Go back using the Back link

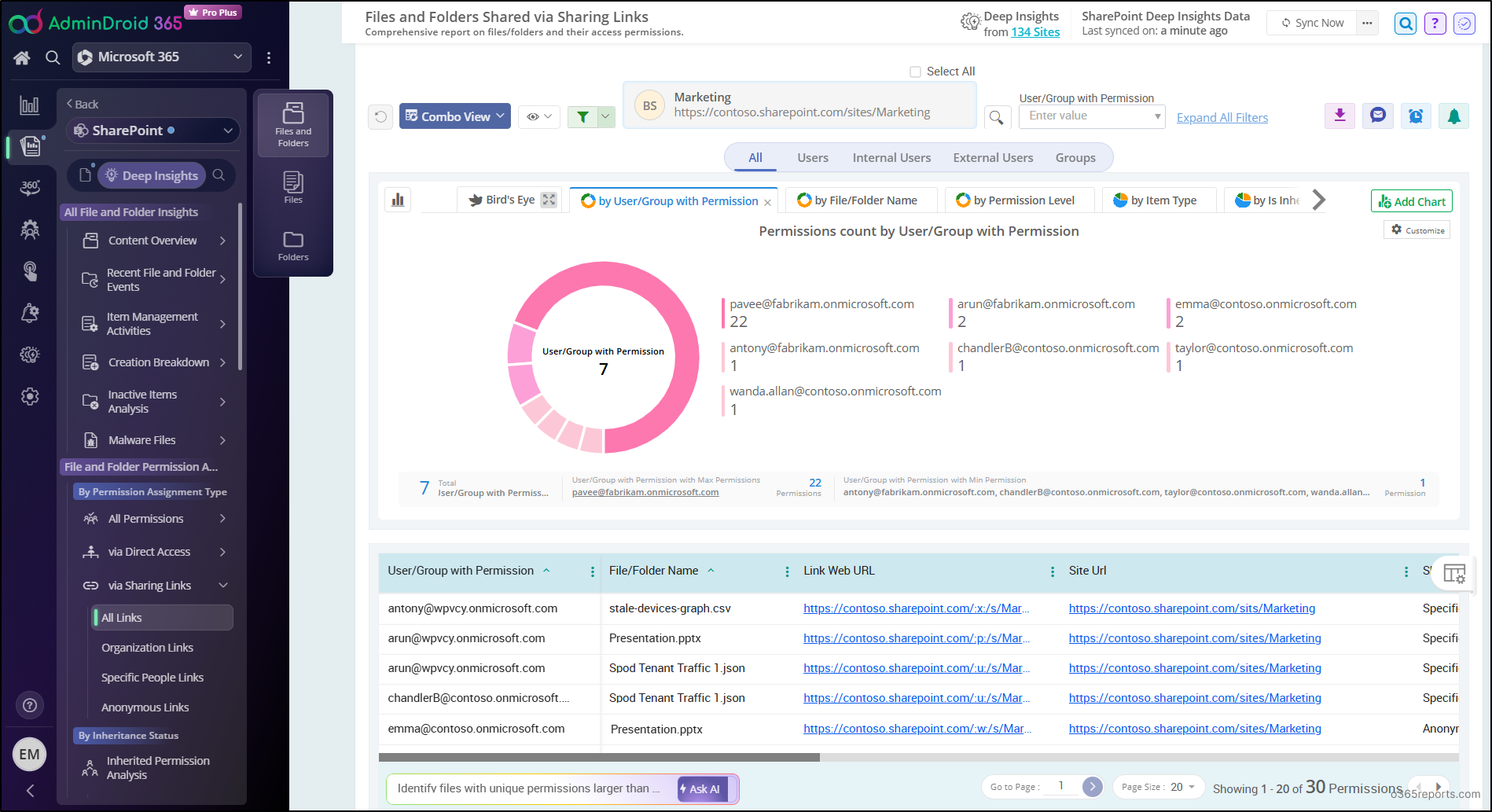83,104
